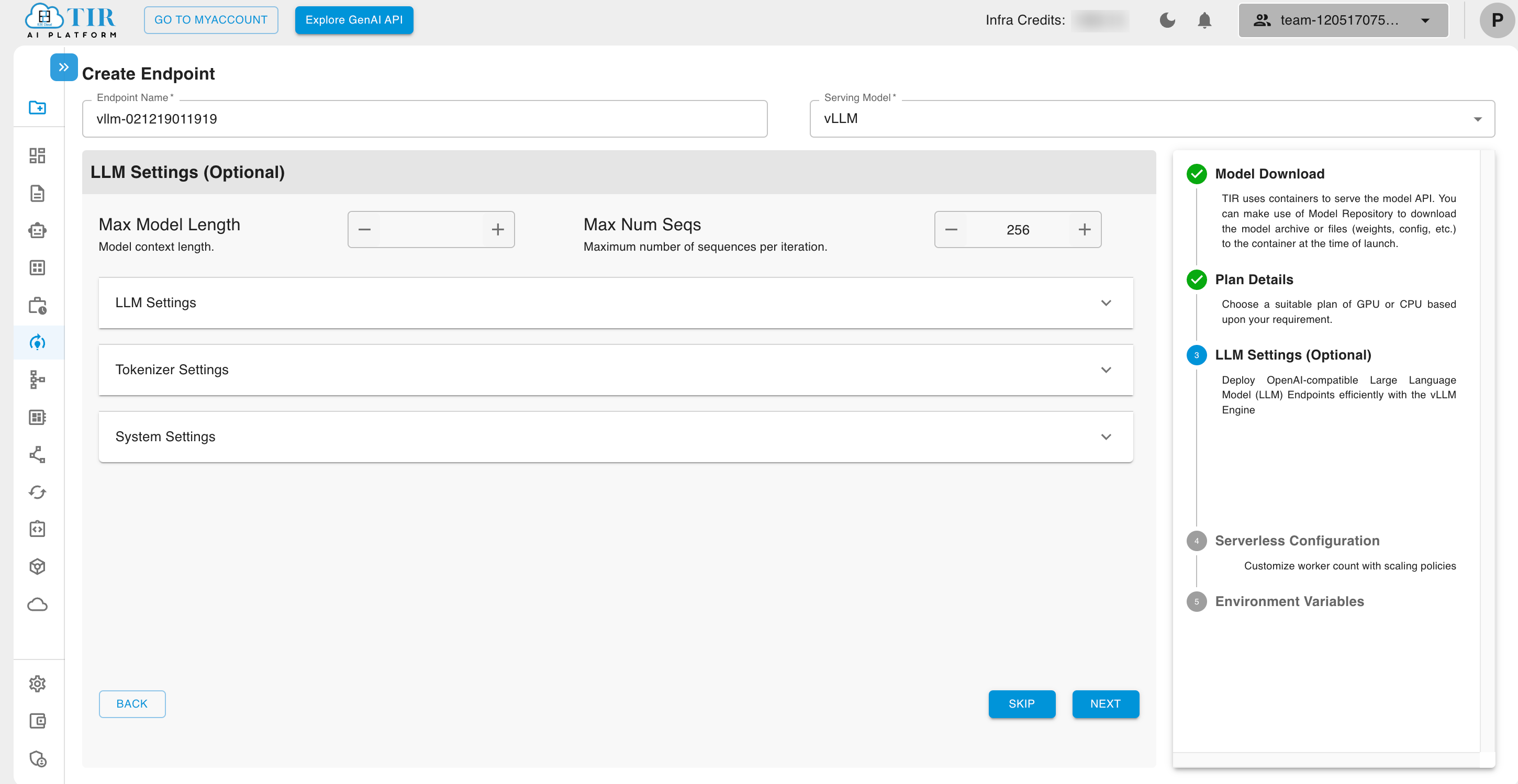Click the NEXT button

tap(1106, 704)
